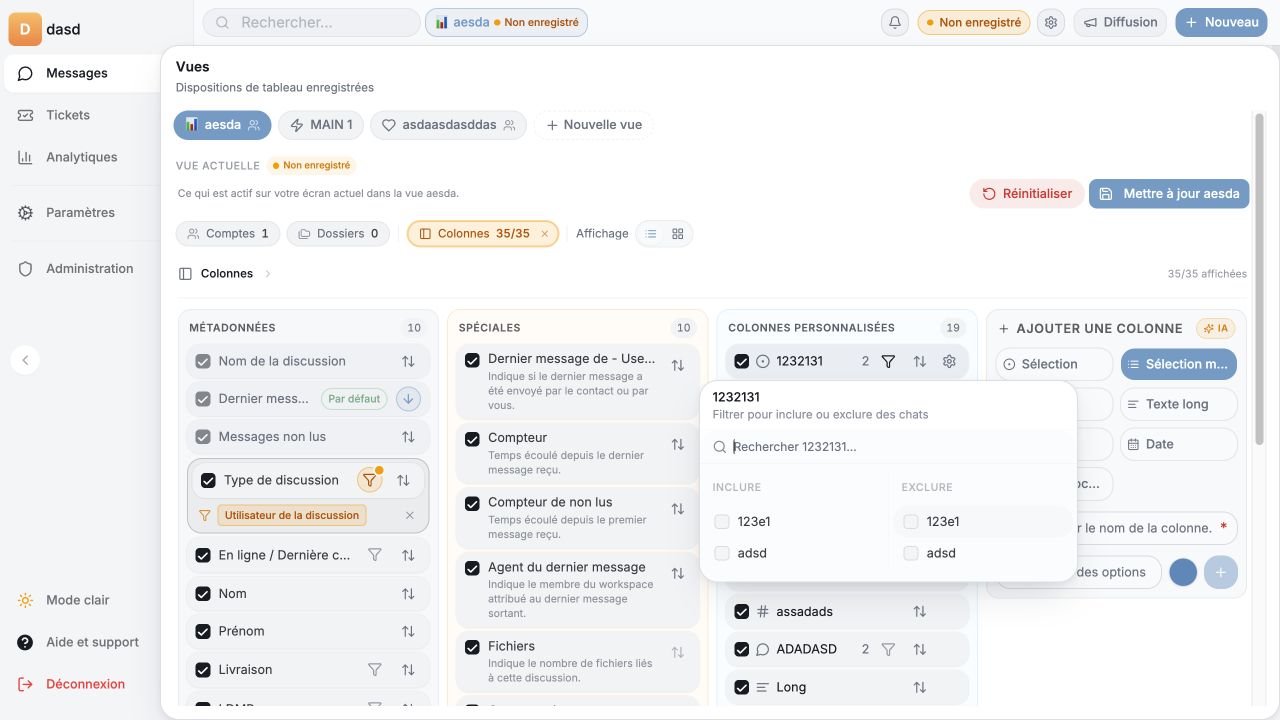1280x720 pixels.
Task: Open the Dossiers 0 filter chip
Action: pos(339,233)
